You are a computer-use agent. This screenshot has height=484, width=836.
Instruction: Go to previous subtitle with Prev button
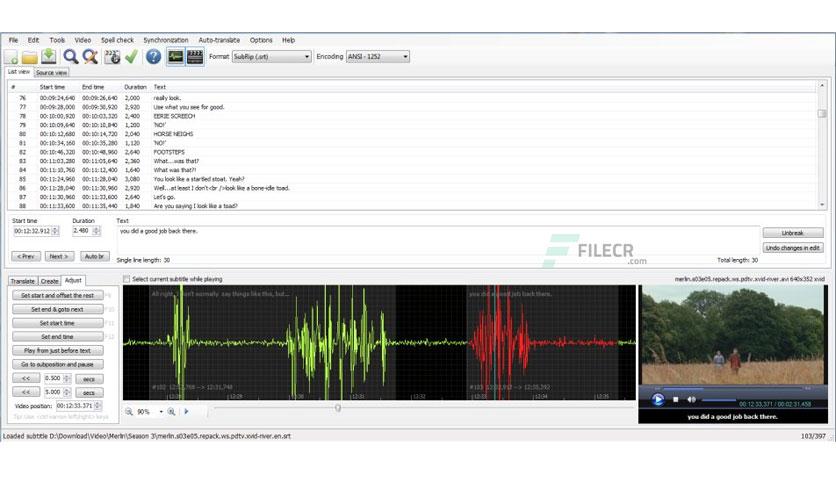tap(26, 256)
